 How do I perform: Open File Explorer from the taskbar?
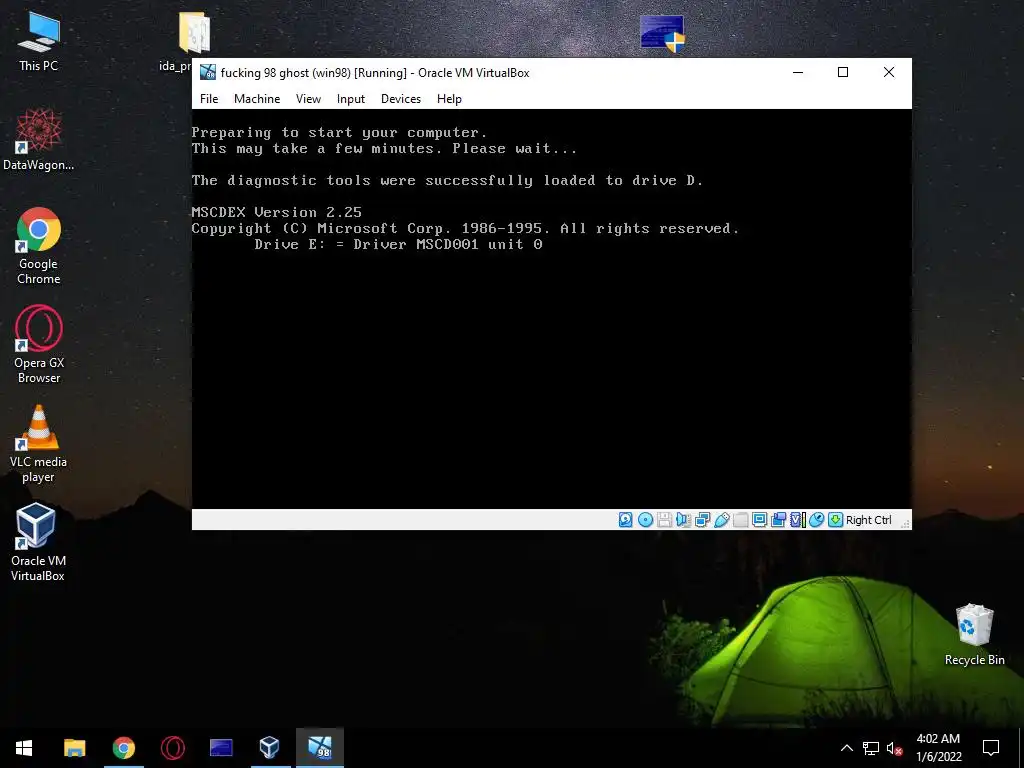click(74, 748)
